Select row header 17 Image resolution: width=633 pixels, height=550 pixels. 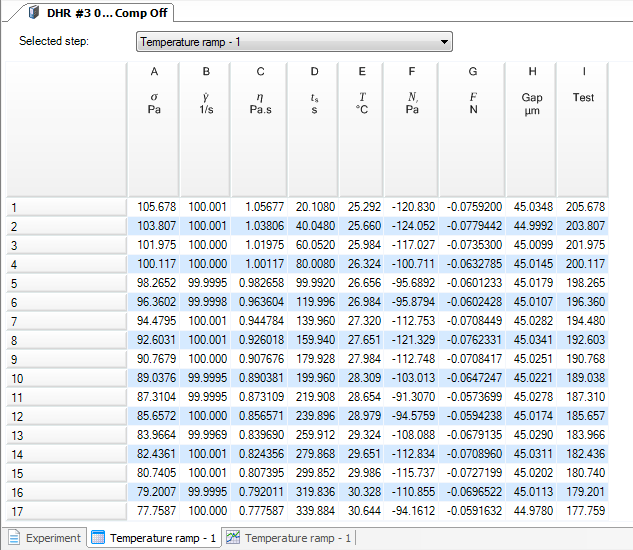[x=67, y=511]
